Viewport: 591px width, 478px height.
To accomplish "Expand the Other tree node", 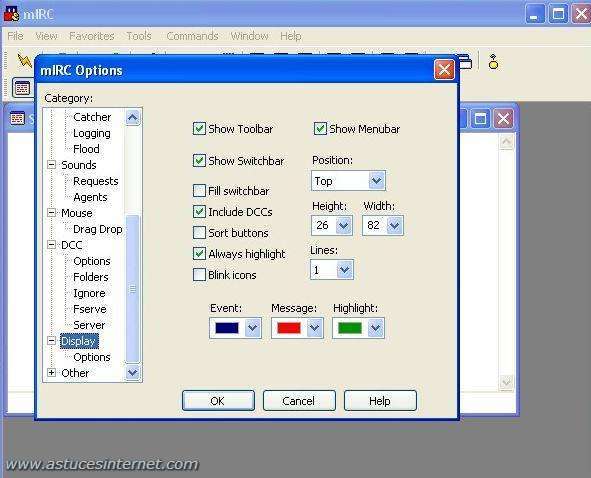I will pyautogui.click(x=52, y=372).
